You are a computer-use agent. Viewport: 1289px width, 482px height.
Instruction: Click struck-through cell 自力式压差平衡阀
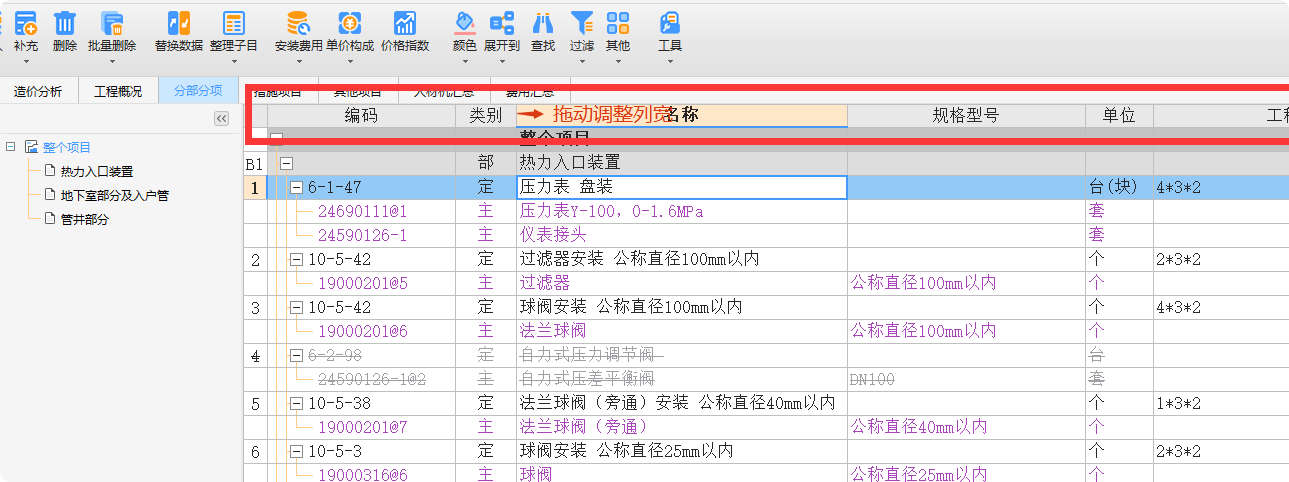pyautogui.click(x=681, y=379)
